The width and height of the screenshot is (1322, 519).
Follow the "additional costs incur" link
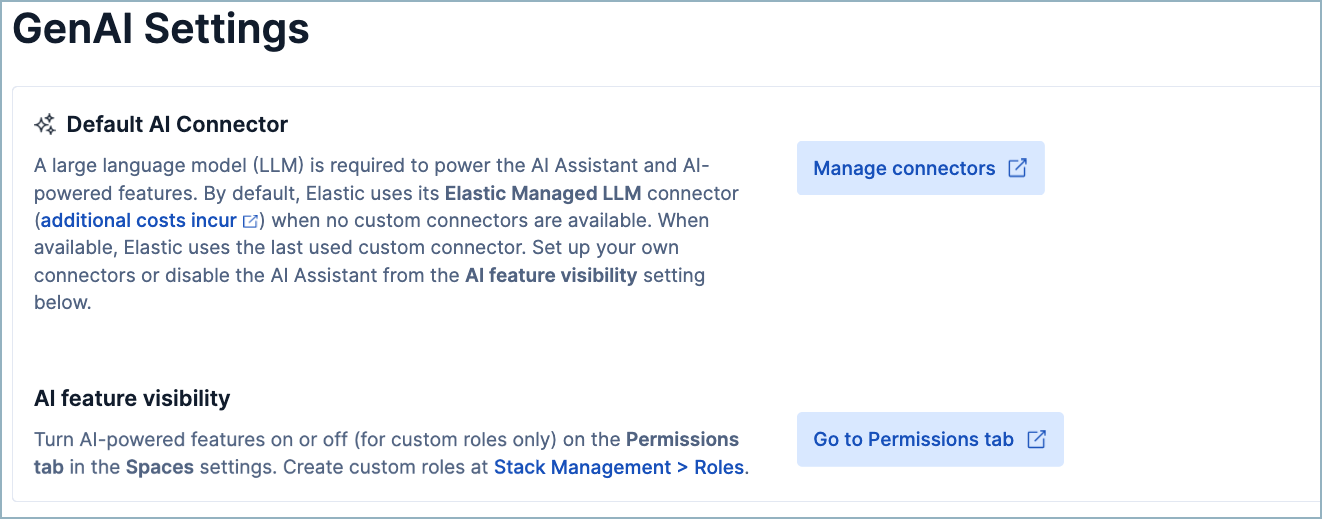pos(139,220)
